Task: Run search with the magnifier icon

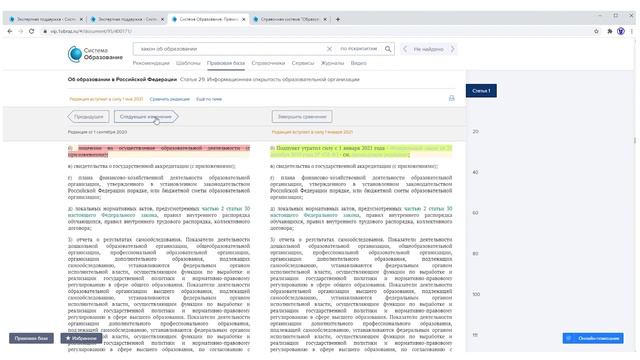Action: [x=388, y=49]
